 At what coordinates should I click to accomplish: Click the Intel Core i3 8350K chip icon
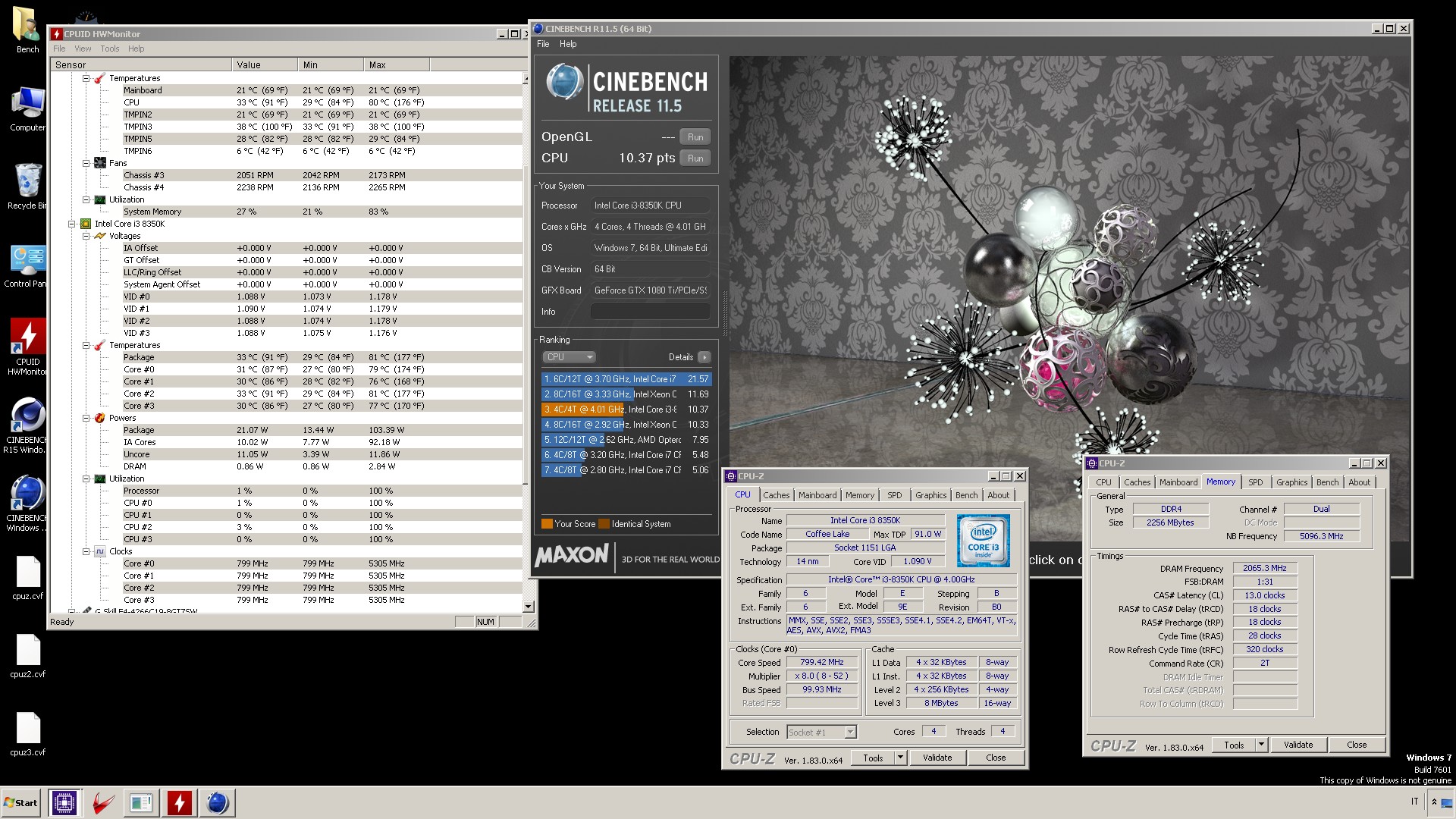[x=86, y=224]
